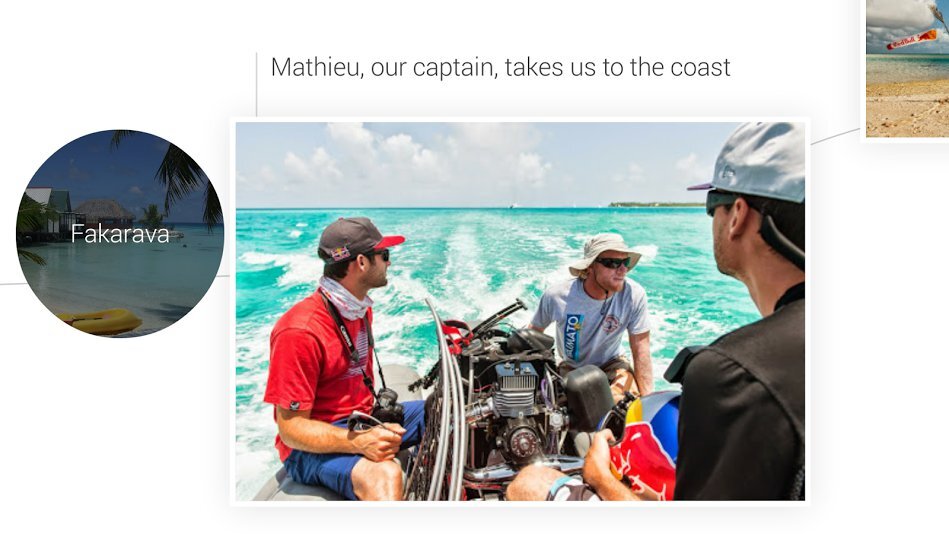This screenshot has height=534, width=949.
Task: Open the Fakarava circular location thumbnail
Action: point(120,234)
